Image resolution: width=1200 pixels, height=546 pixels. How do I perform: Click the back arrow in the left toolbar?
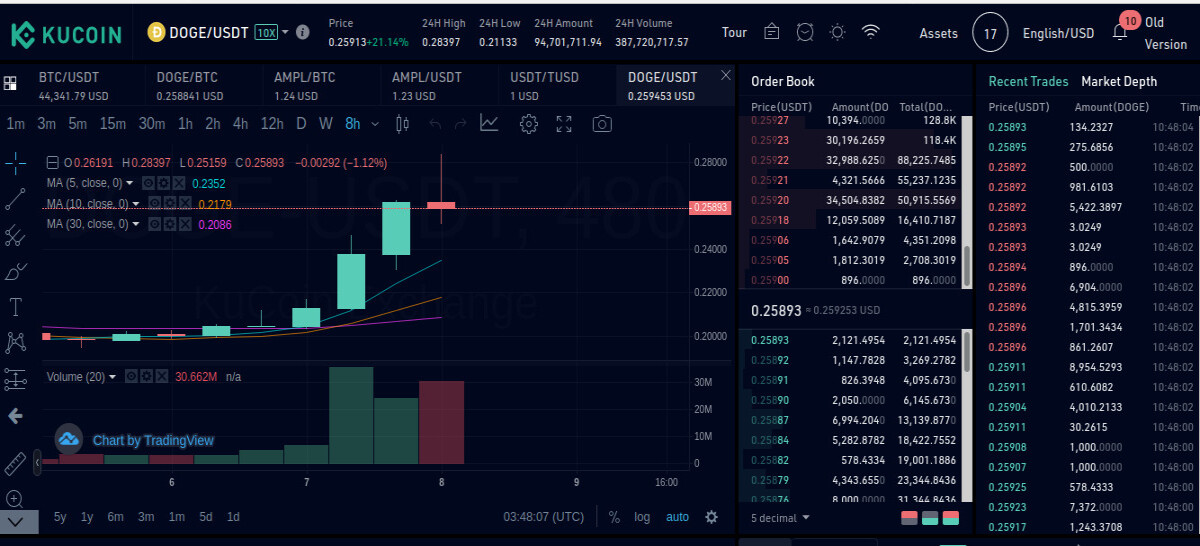[15, 415]
